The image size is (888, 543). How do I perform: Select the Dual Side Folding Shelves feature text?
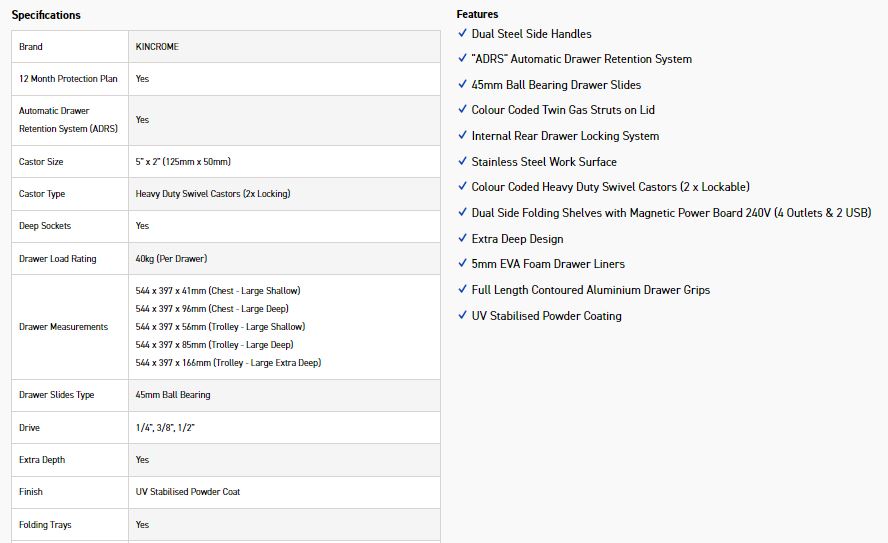point(670,212)
